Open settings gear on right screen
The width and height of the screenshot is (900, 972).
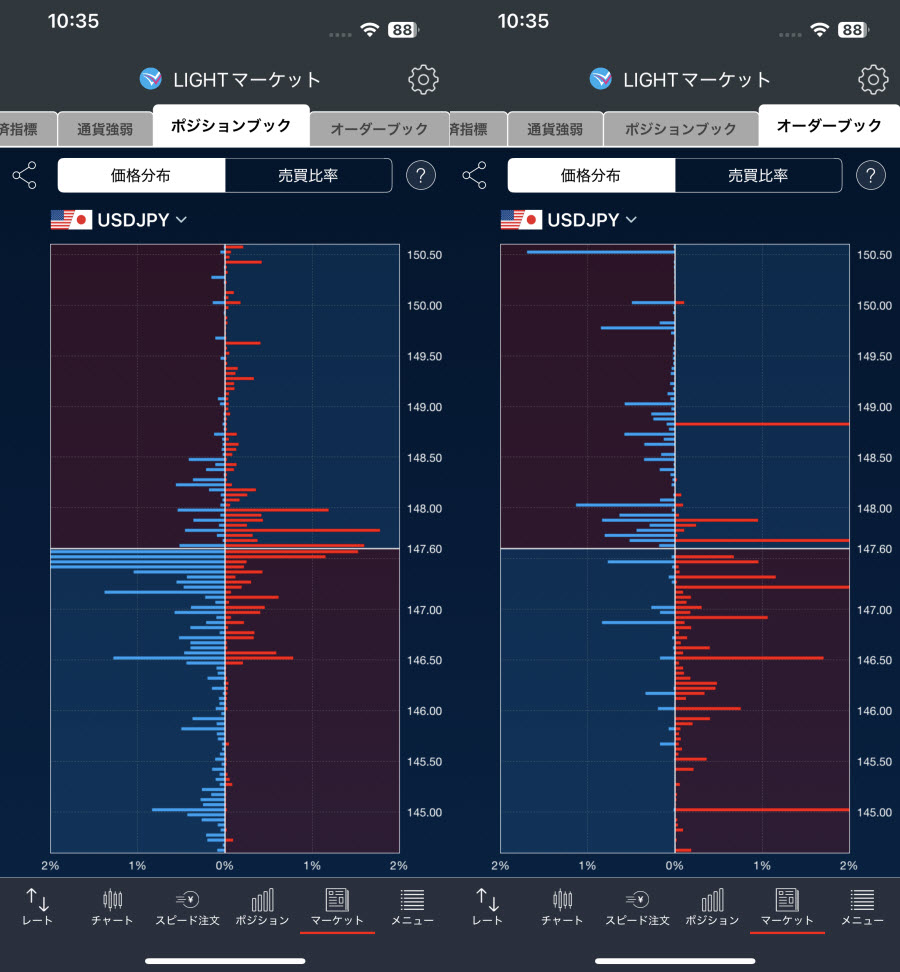[873, 79]
